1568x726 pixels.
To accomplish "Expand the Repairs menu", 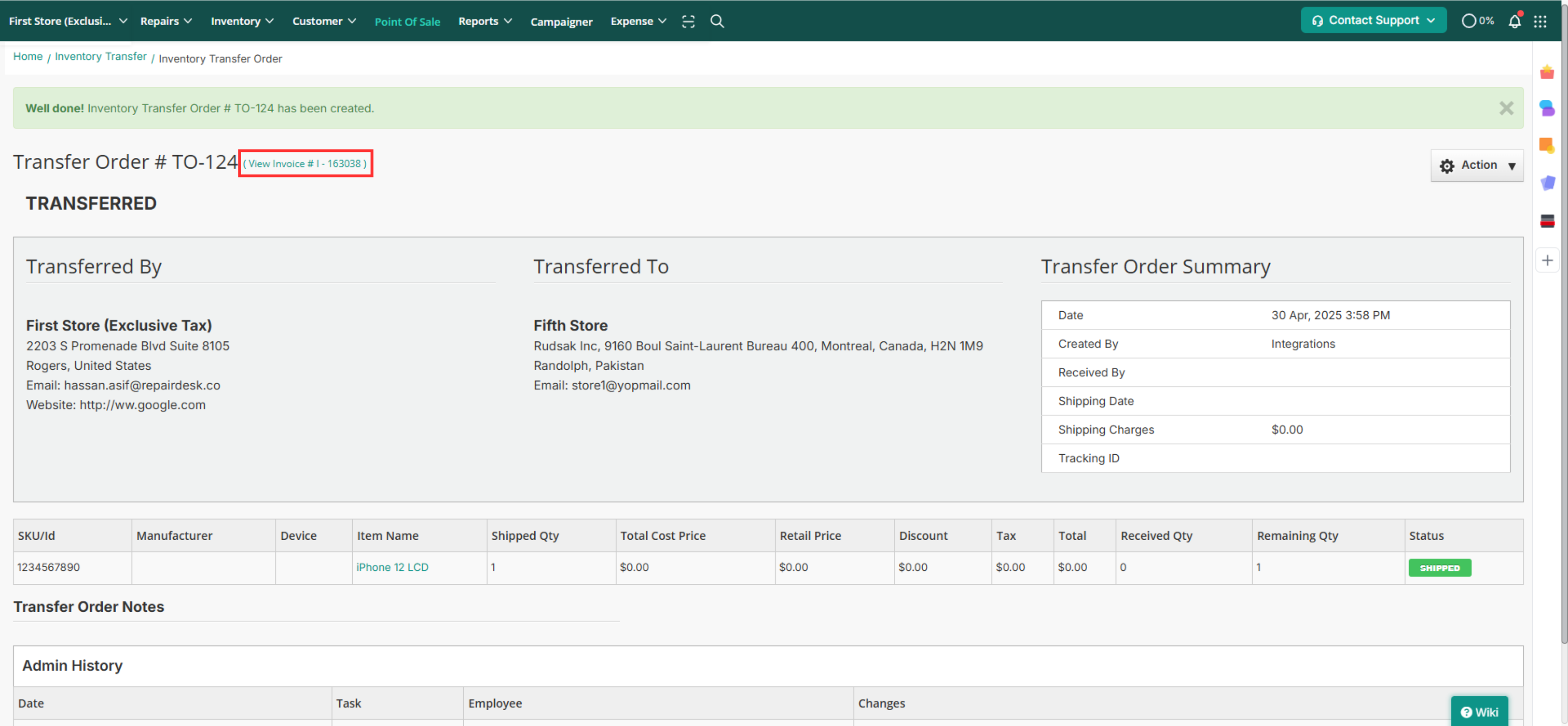I will click(x=166, y=21).
